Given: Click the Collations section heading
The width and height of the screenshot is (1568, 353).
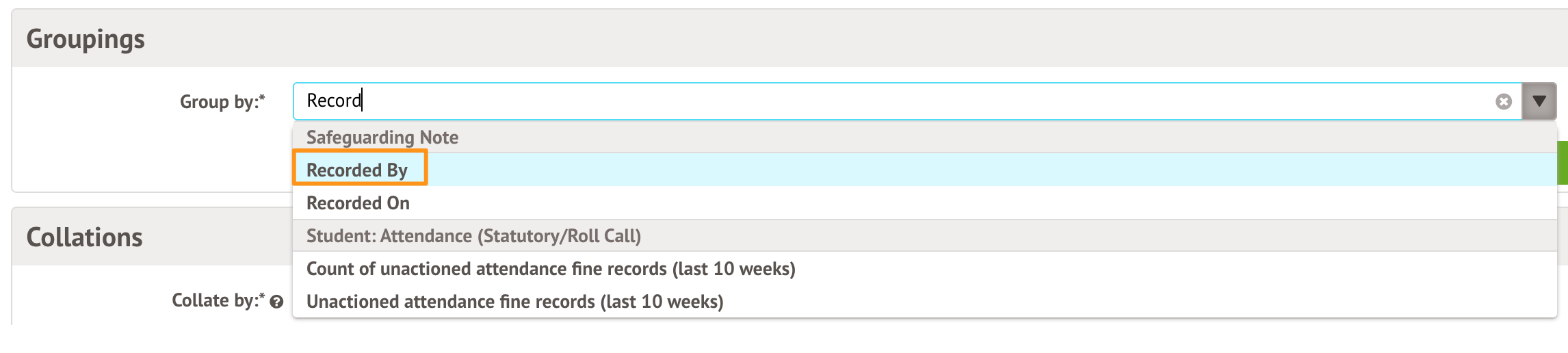Looking at the screenshot, I should 84,237.
